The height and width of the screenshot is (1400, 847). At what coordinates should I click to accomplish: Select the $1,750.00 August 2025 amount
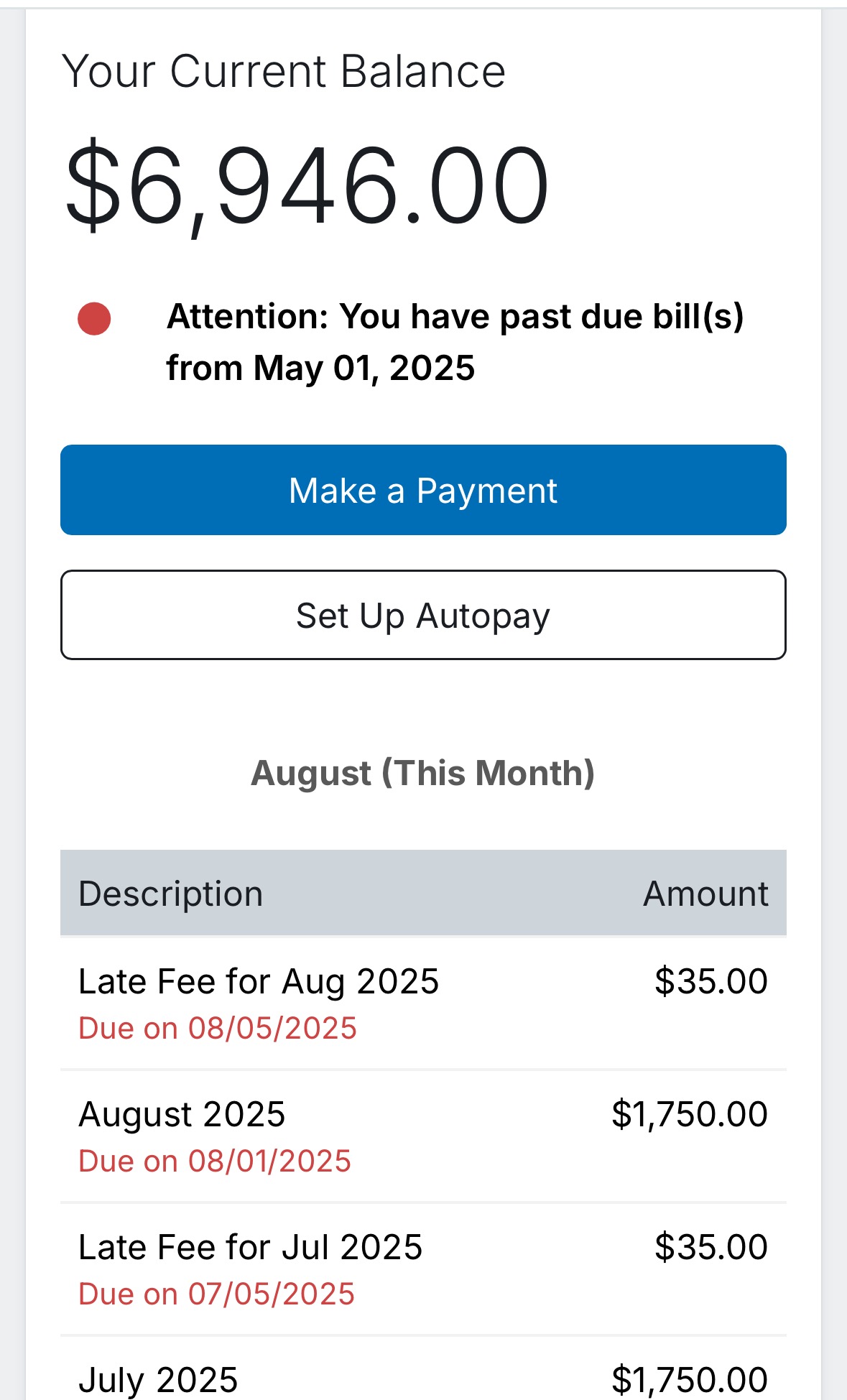[x=689, y=1114]
